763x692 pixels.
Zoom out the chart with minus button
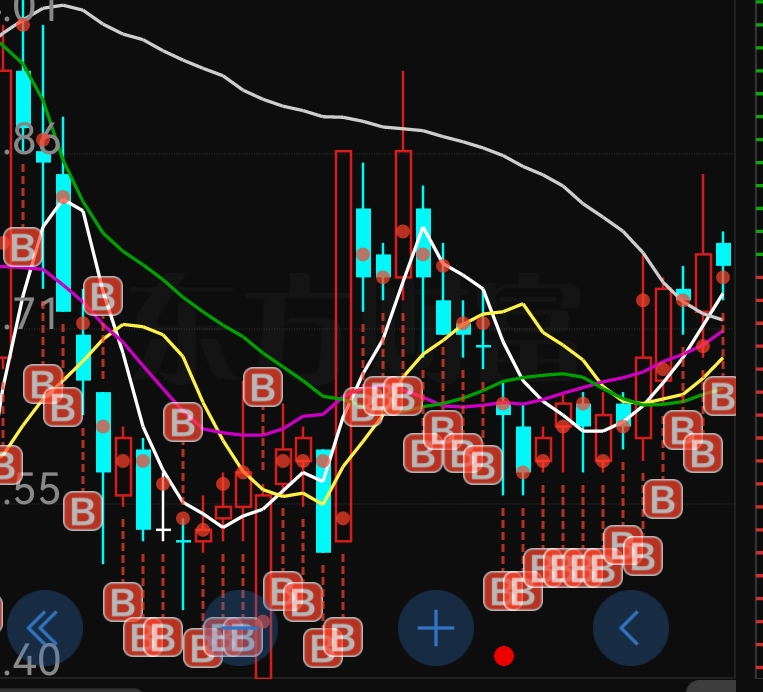pyautogui.click(x=240, y=628)
